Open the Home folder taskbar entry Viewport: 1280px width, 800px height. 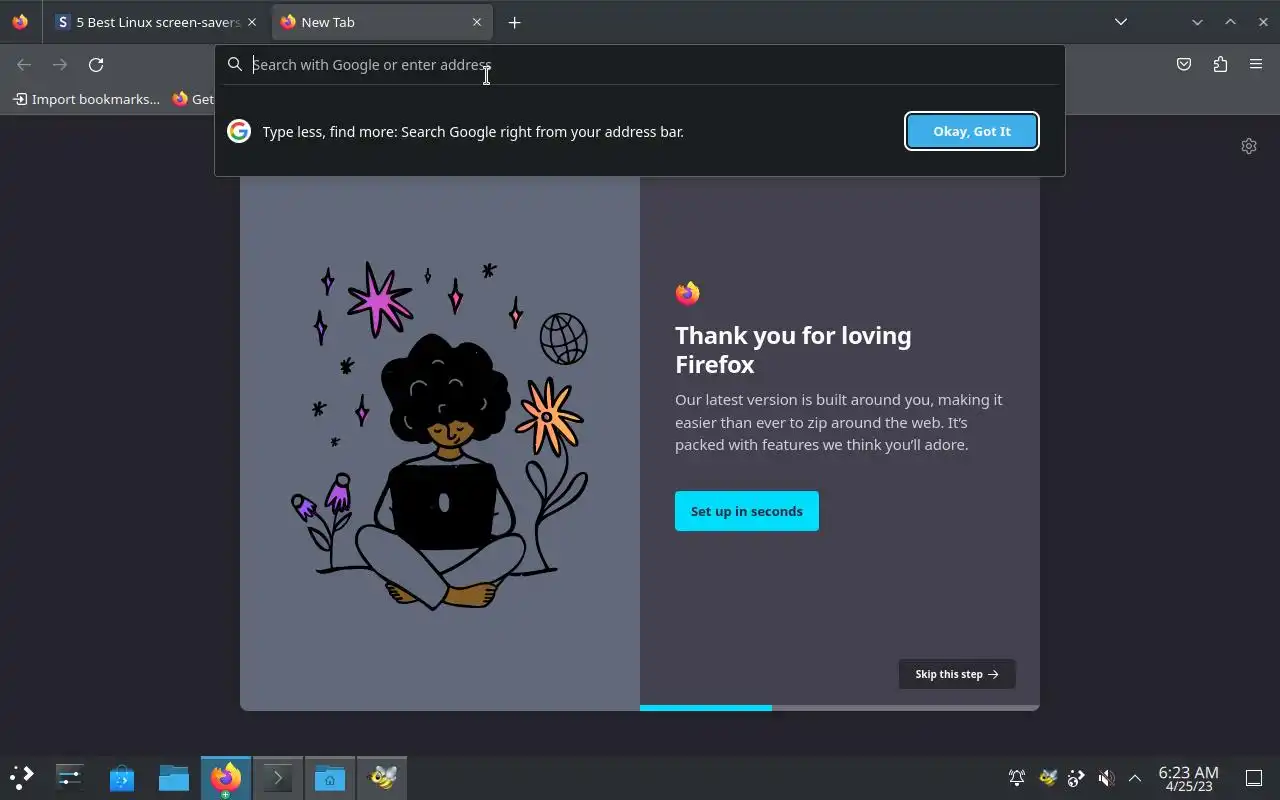[x=329, y=777]
